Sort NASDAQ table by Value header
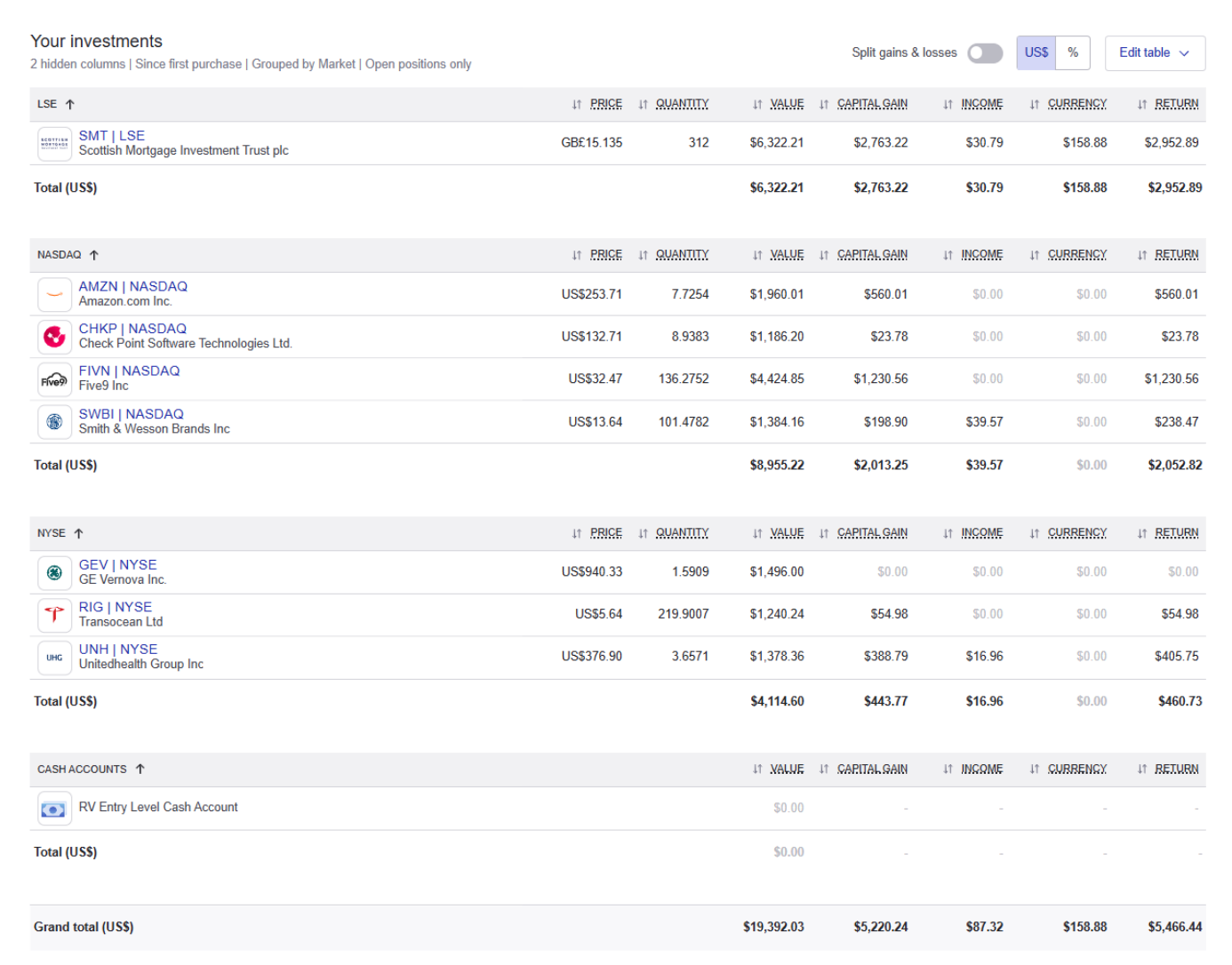This screenshot has width=1232, height=965. coord(778,255)
